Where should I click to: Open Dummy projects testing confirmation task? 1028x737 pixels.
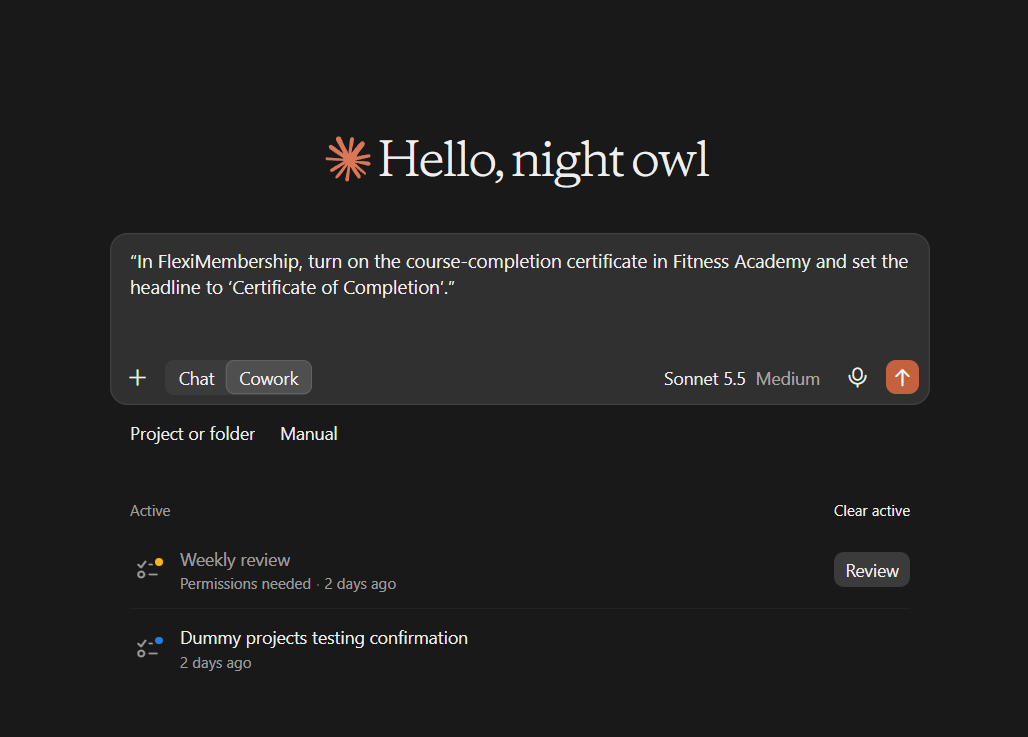pos(324,638)
